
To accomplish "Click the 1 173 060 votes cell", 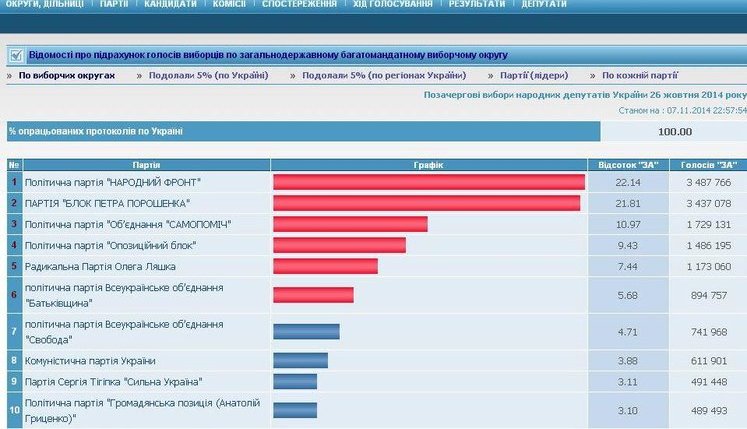I will (708, 266).
